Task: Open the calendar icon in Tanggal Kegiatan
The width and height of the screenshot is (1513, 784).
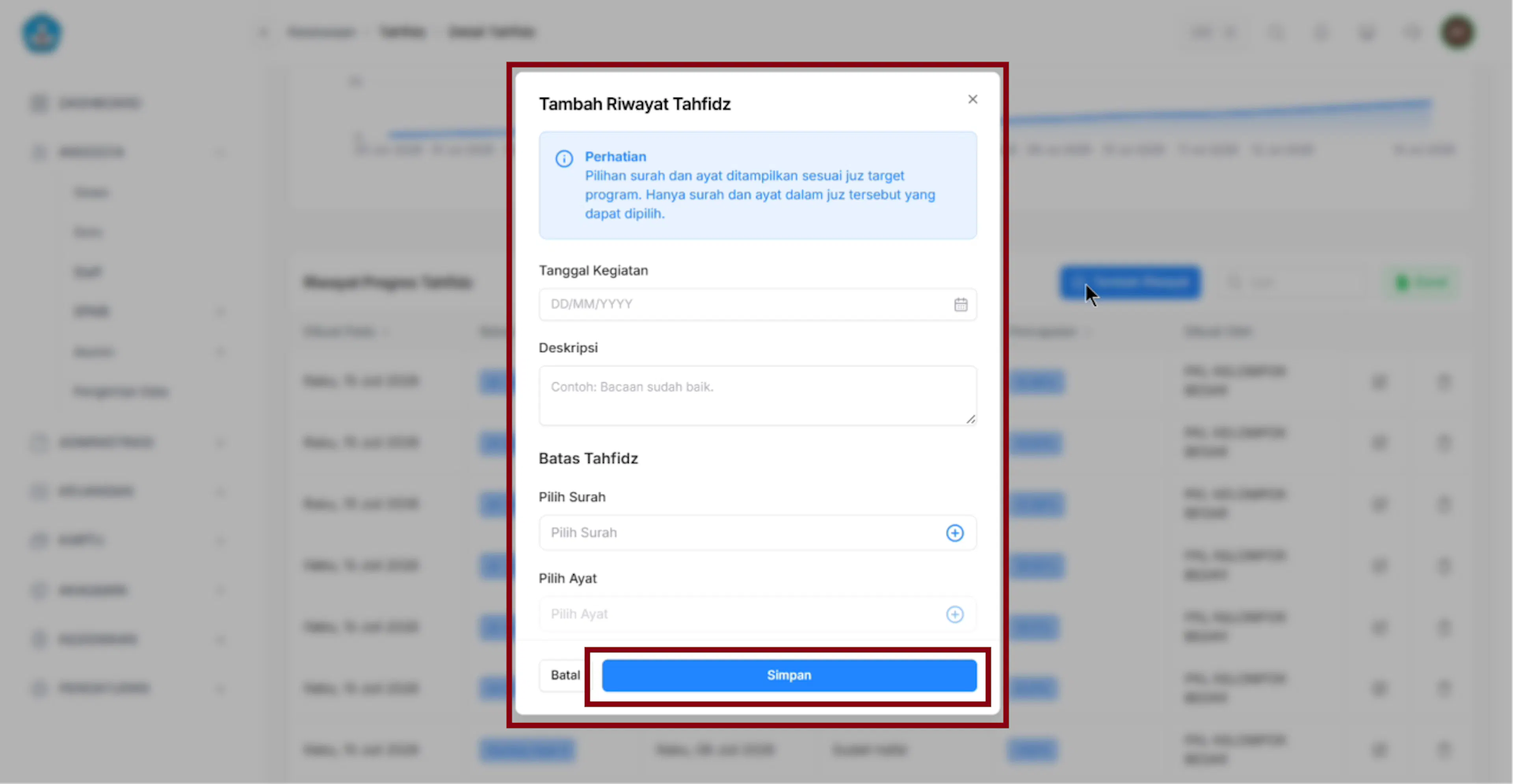Action: coord(961,304)
